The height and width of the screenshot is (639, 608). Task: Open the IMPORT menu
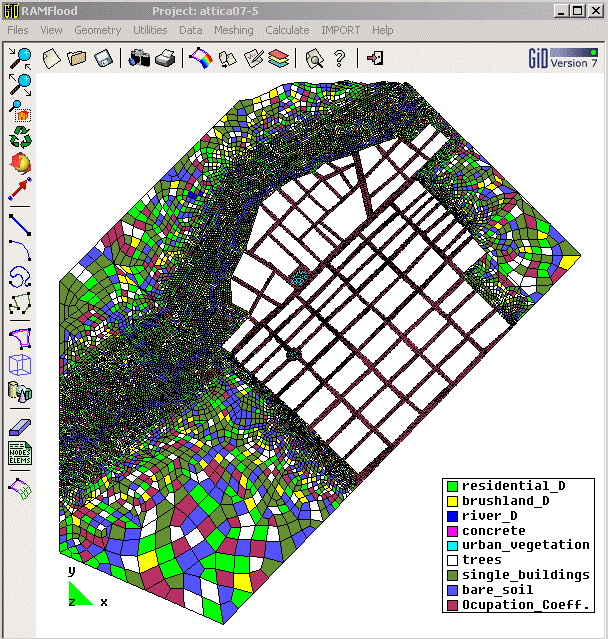click(x=340, y=30)
